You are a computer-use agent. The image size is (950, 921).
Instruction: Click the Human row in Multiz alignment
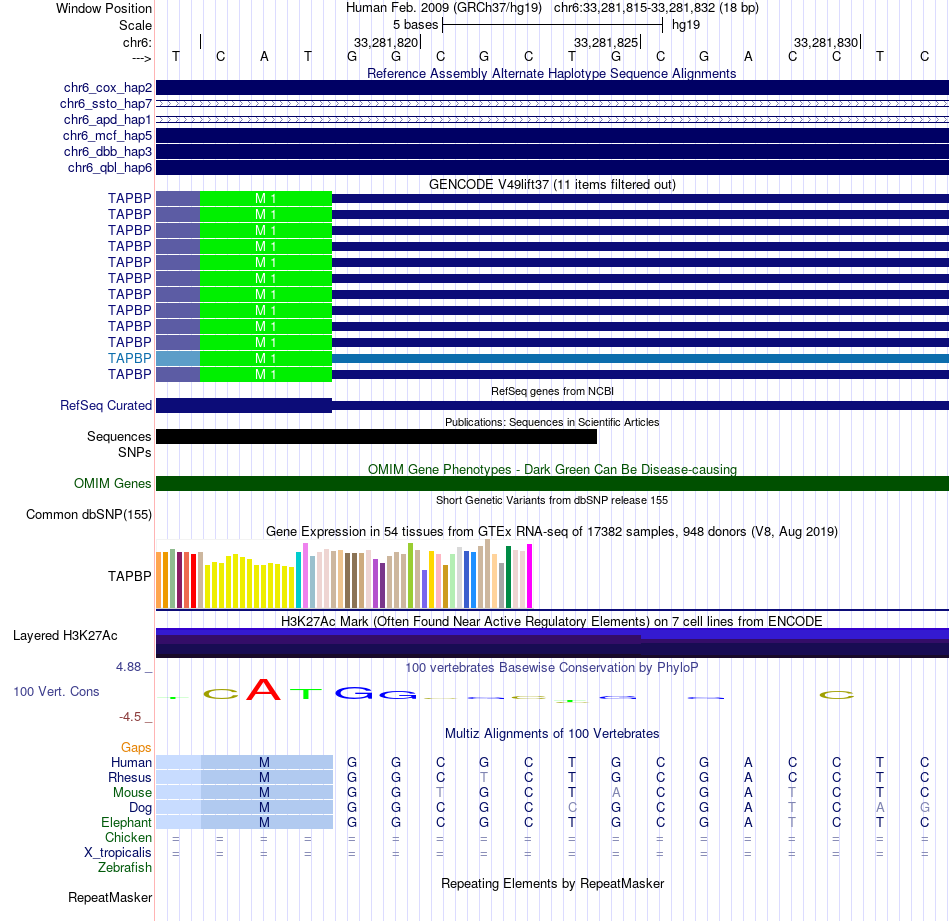tap(552, 762)
